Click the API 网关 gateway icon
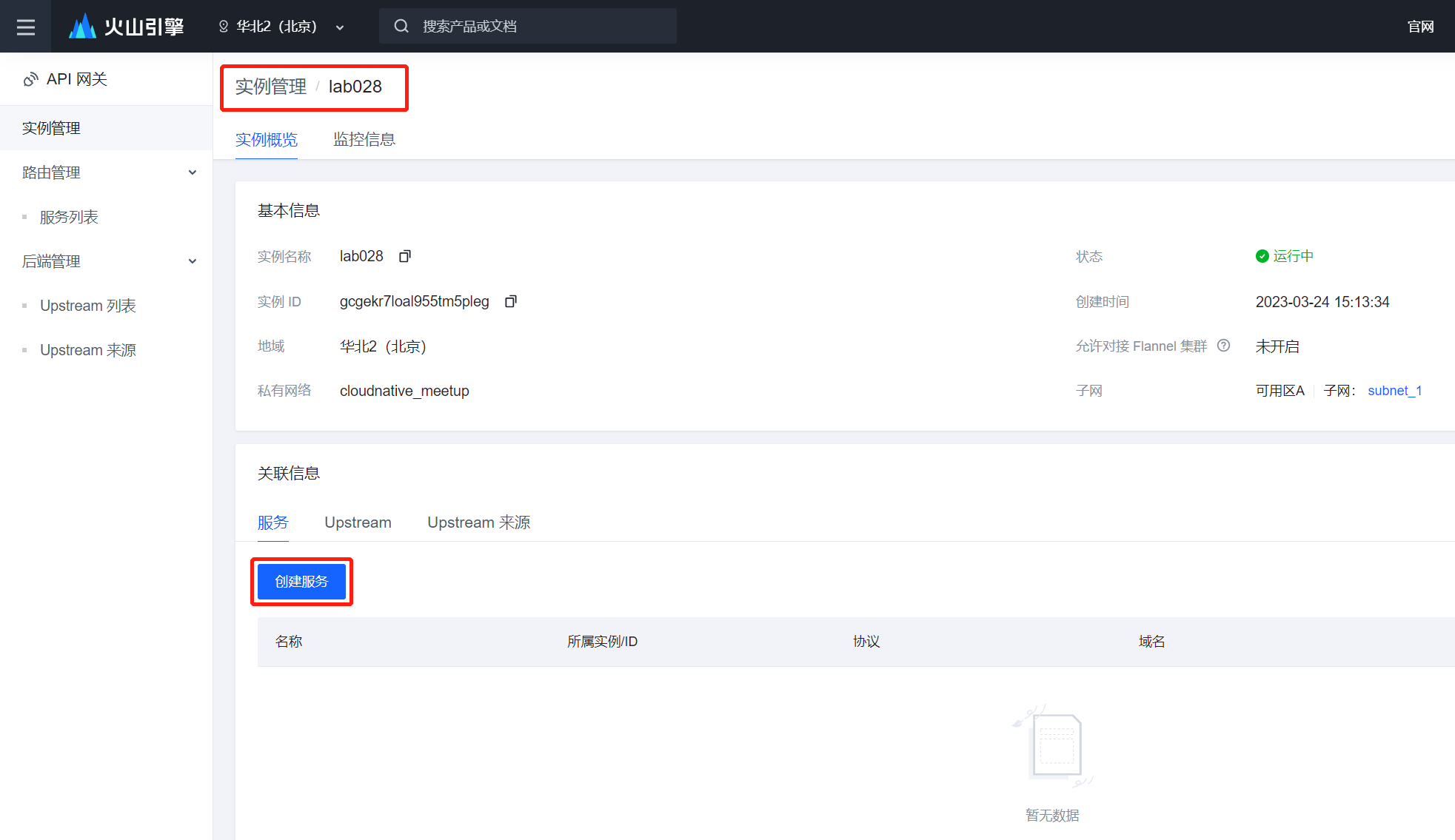1455x840 pixels. tap(30, 79)
